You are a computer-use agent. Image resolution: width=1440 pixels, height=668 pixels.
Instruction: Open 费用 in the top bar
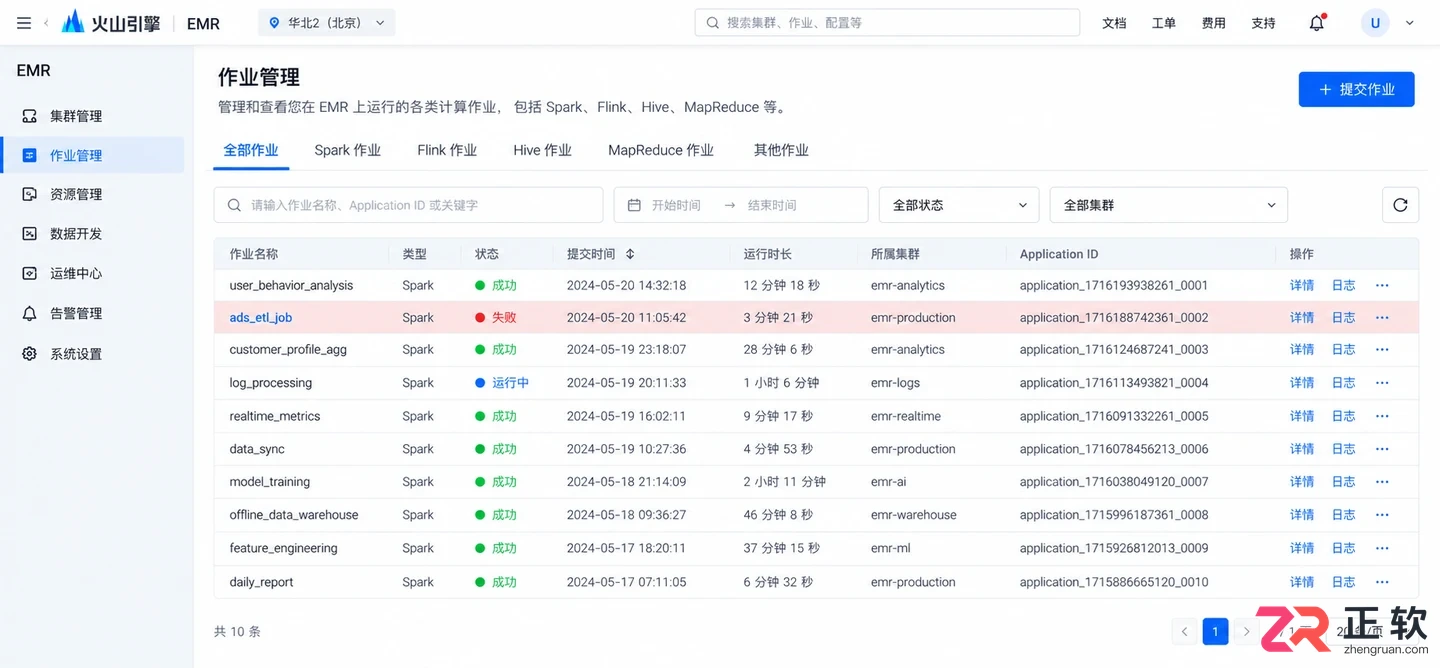coord(1214,23)
